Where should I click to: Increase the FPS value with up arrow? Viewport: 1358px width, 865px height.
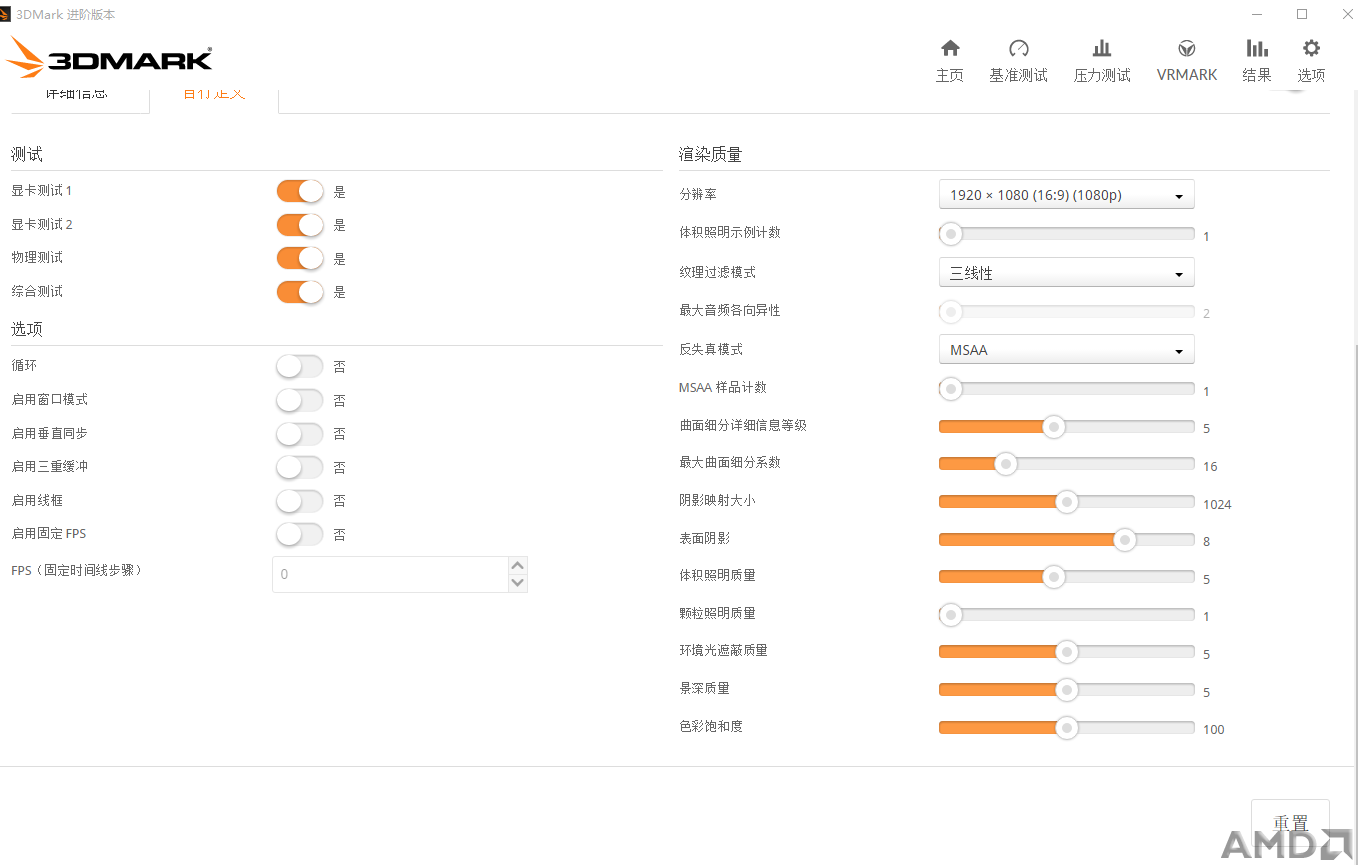517,566
